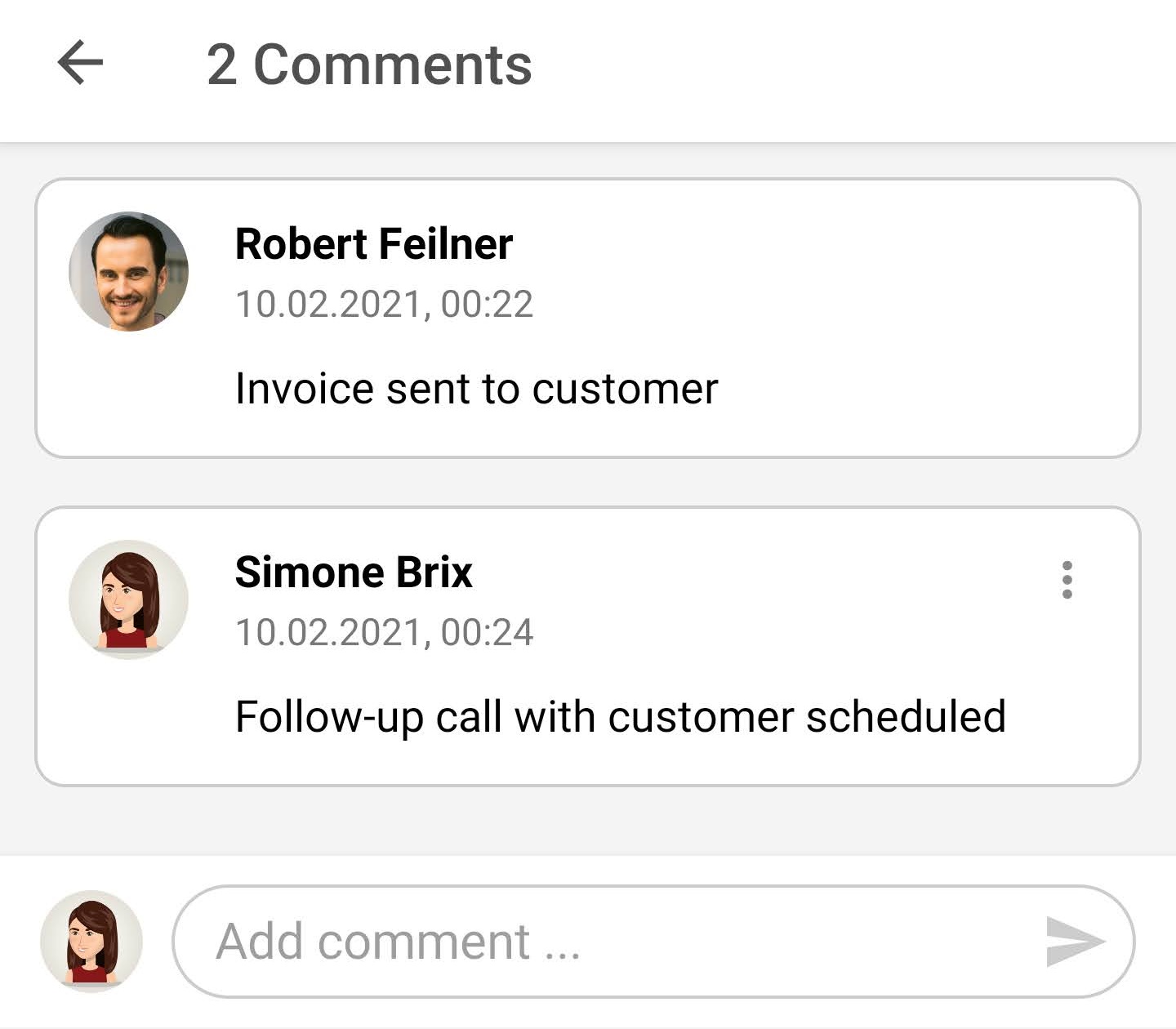Viewport: 1176px width, 1029px height.
Task: Click the timestamp 10.02.2021, 00:22
Action: [x=384, y=304]
